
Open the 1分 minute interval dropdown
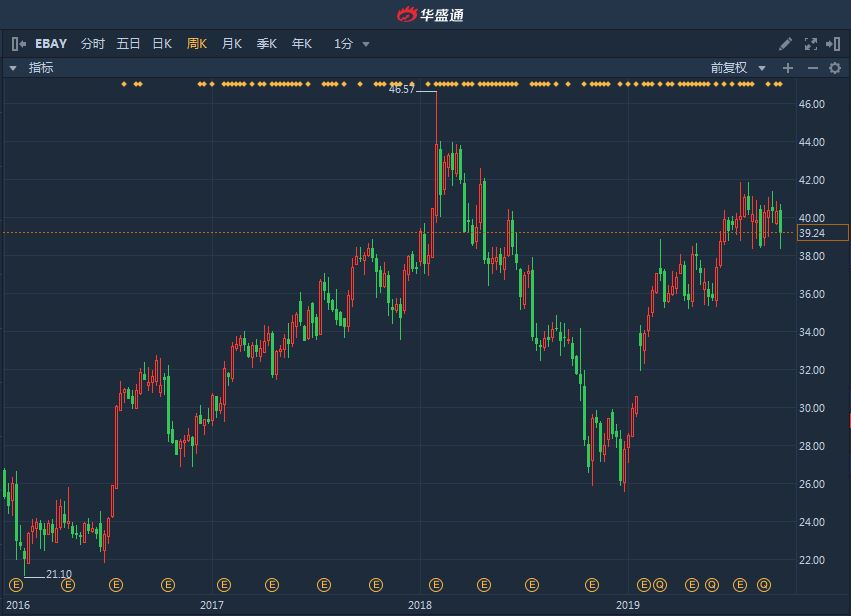[x=352, y=44]
